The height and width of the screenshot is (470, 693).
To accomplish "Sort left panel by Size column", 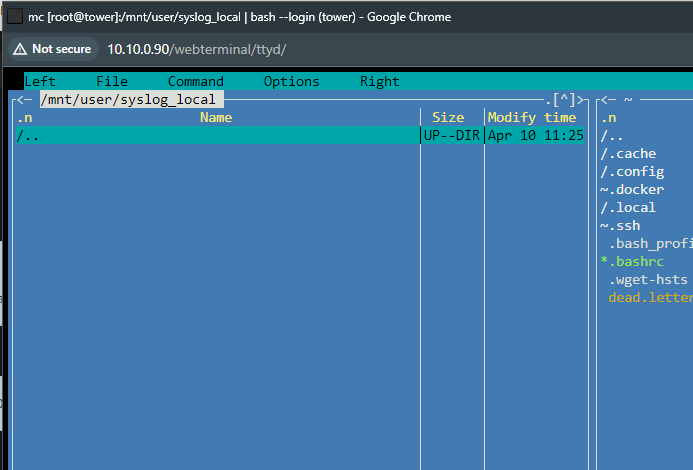I will 448,118.
